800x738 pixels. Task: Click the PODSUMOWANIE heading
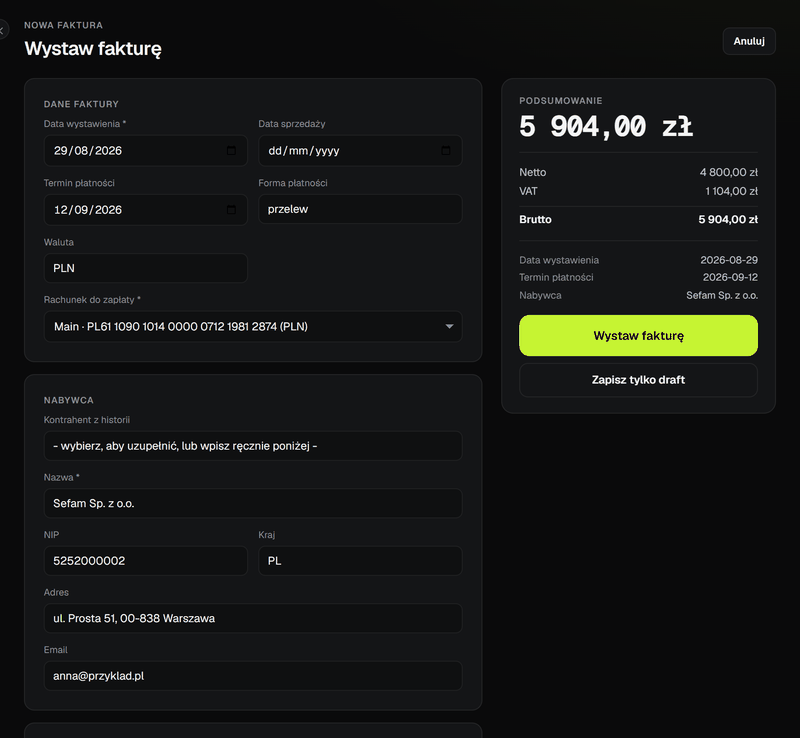click(x=561, y=101)
